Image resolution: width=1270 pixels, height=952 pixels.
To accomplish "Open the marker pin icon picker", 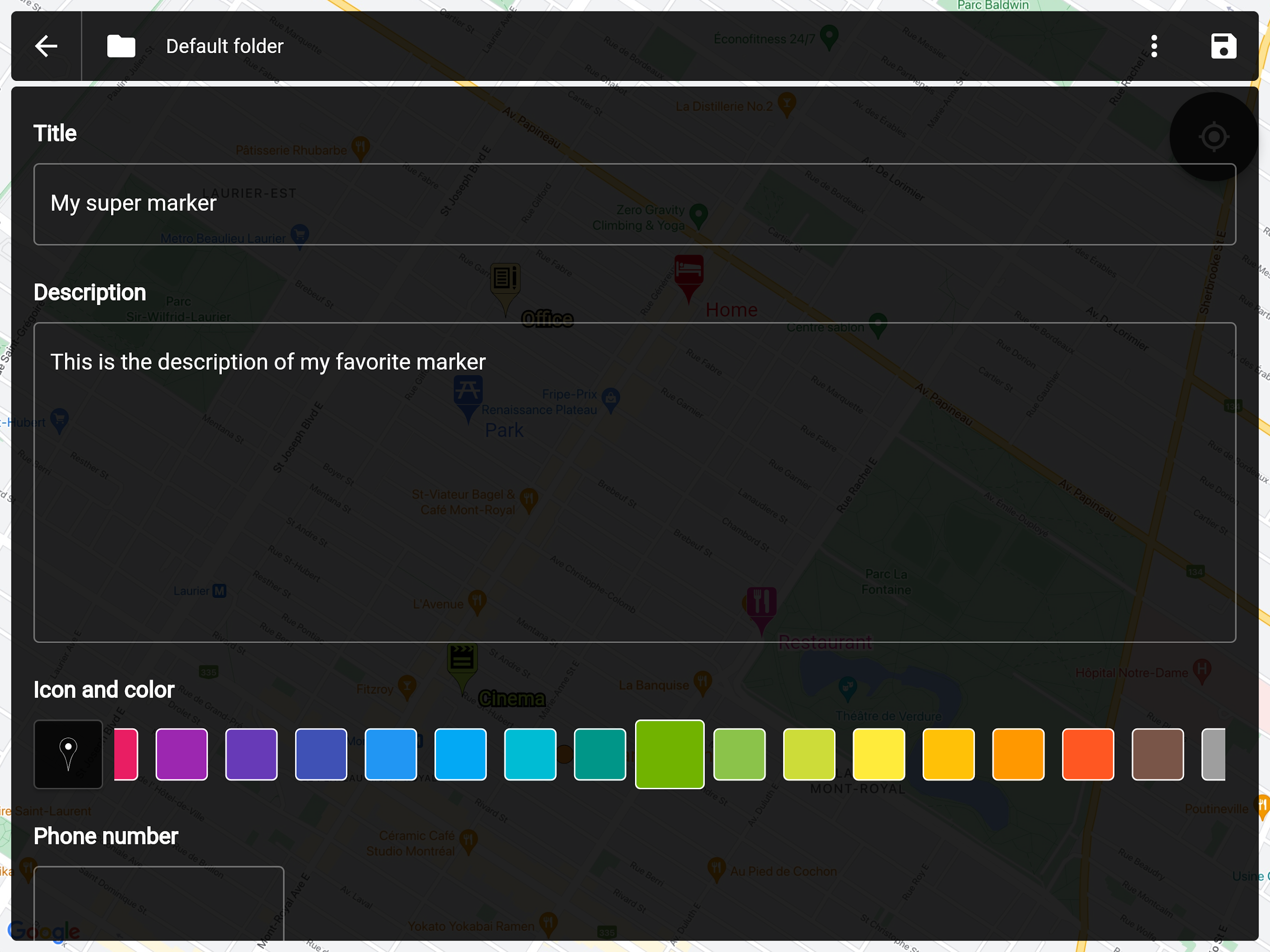I will coord(68,755).
